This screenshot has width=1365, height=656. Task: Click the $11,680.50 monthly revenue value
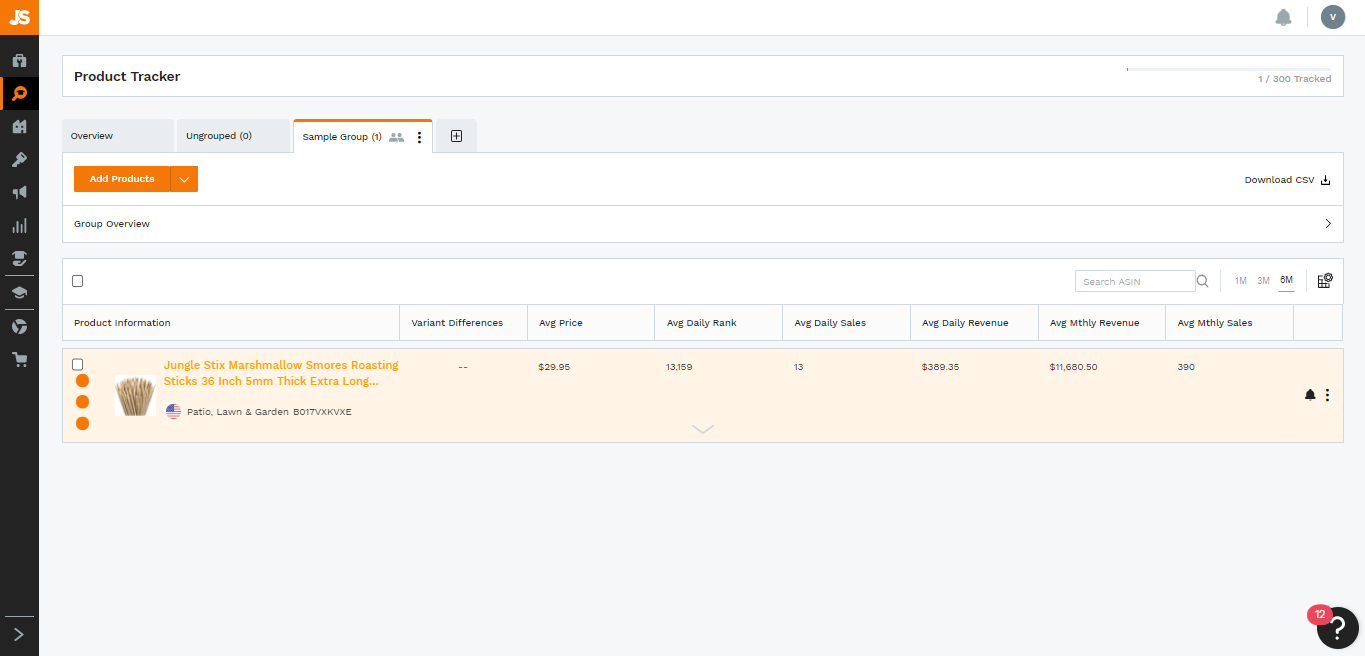(1073, 367)
